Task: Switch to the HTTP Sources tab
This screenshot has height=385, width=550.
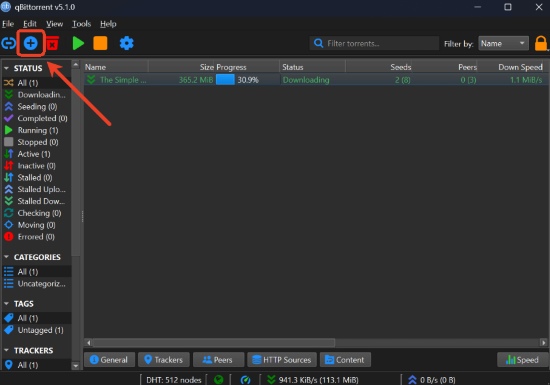Action: (x=282, y=360)
